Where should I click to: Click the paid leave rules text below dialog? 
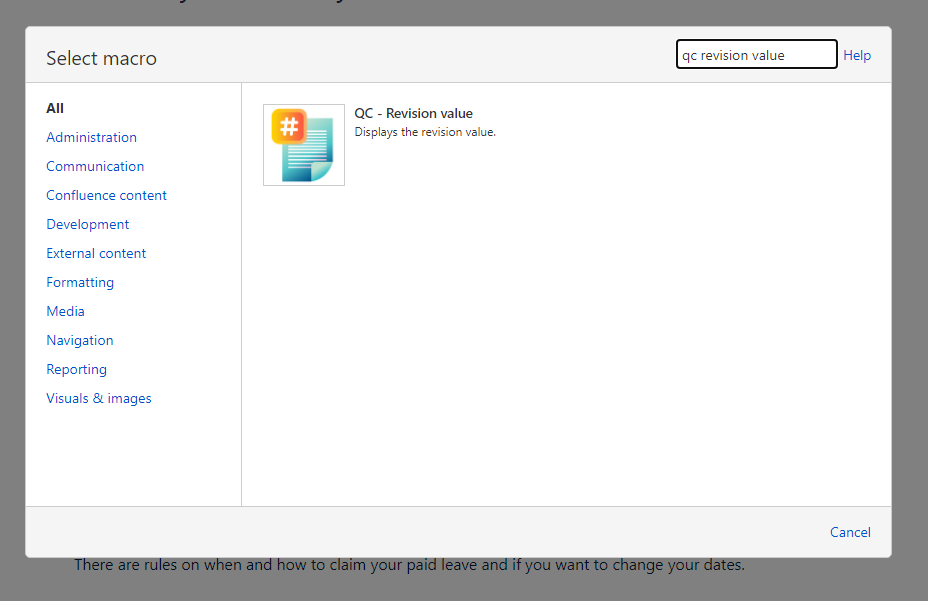[x=409, y=565]
